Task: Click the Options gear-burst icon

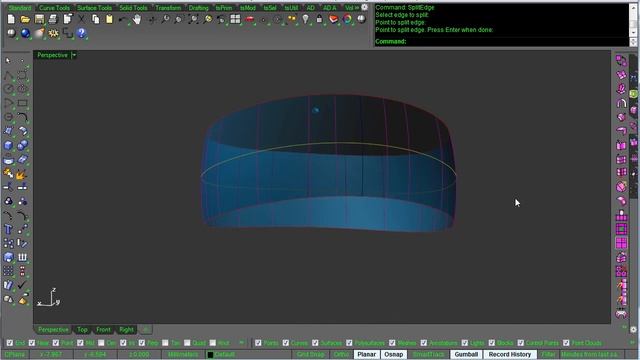Action: (53, 33)
